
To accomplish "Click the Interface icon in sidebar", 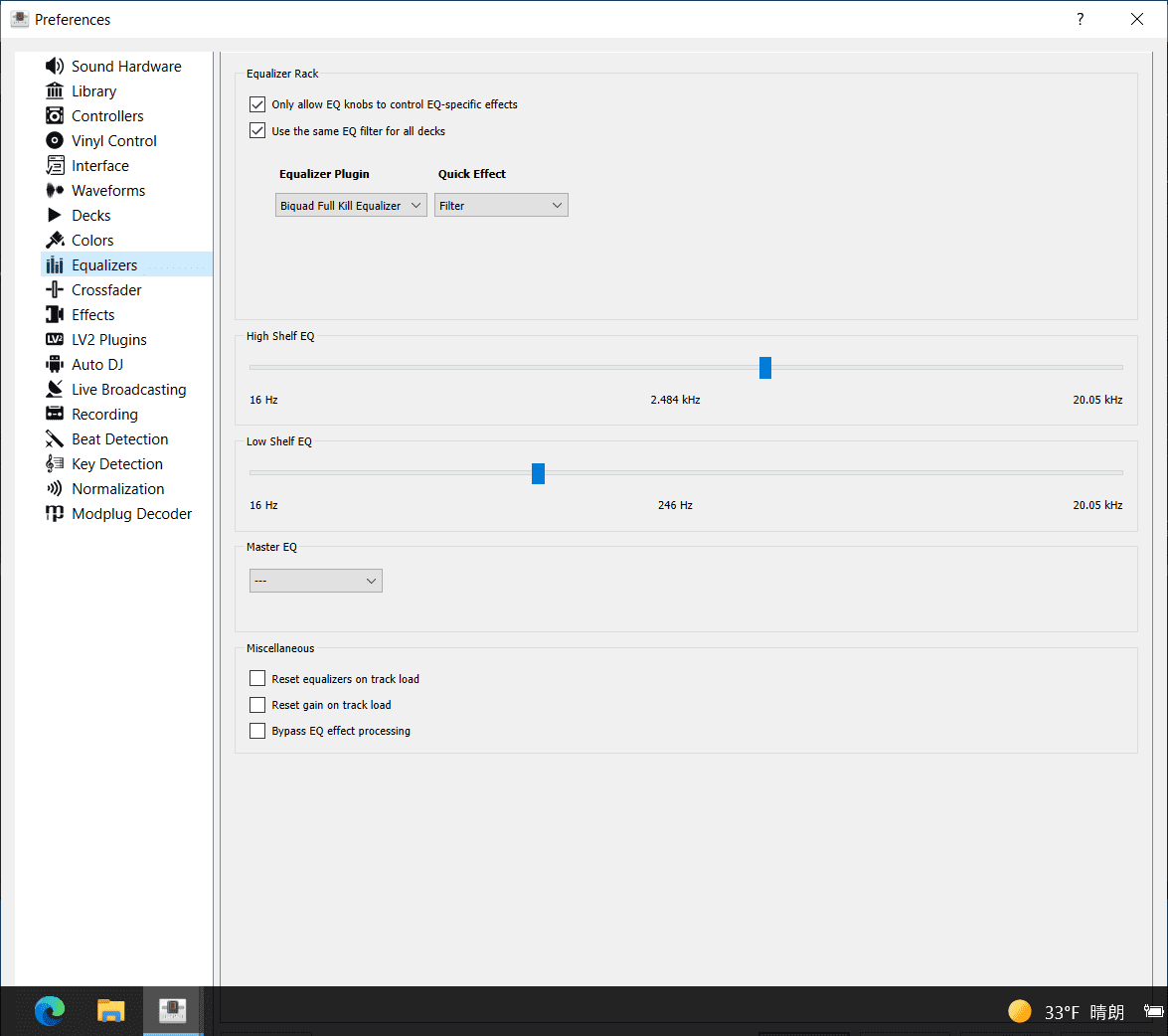I will [x=55, y=165].
